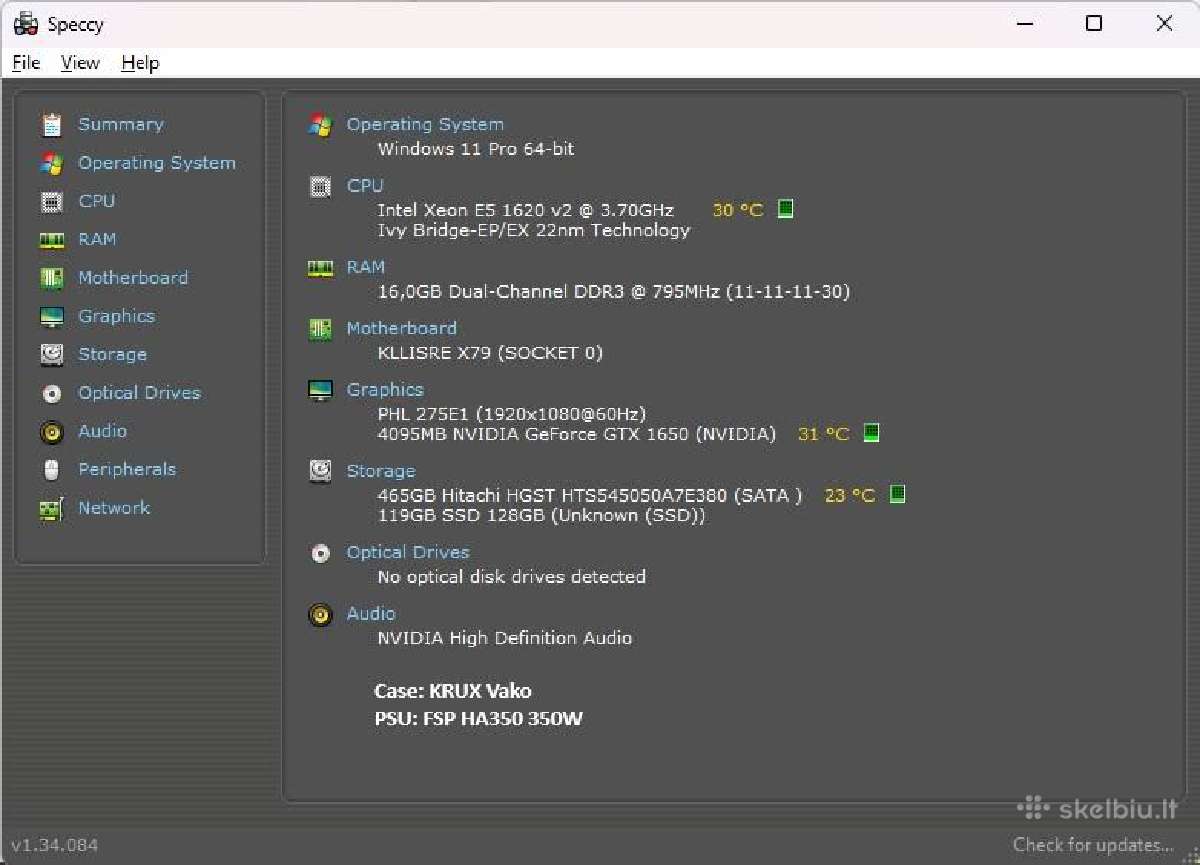
Task: View the Graphics section from sidebar
Action: click(117, 317)
